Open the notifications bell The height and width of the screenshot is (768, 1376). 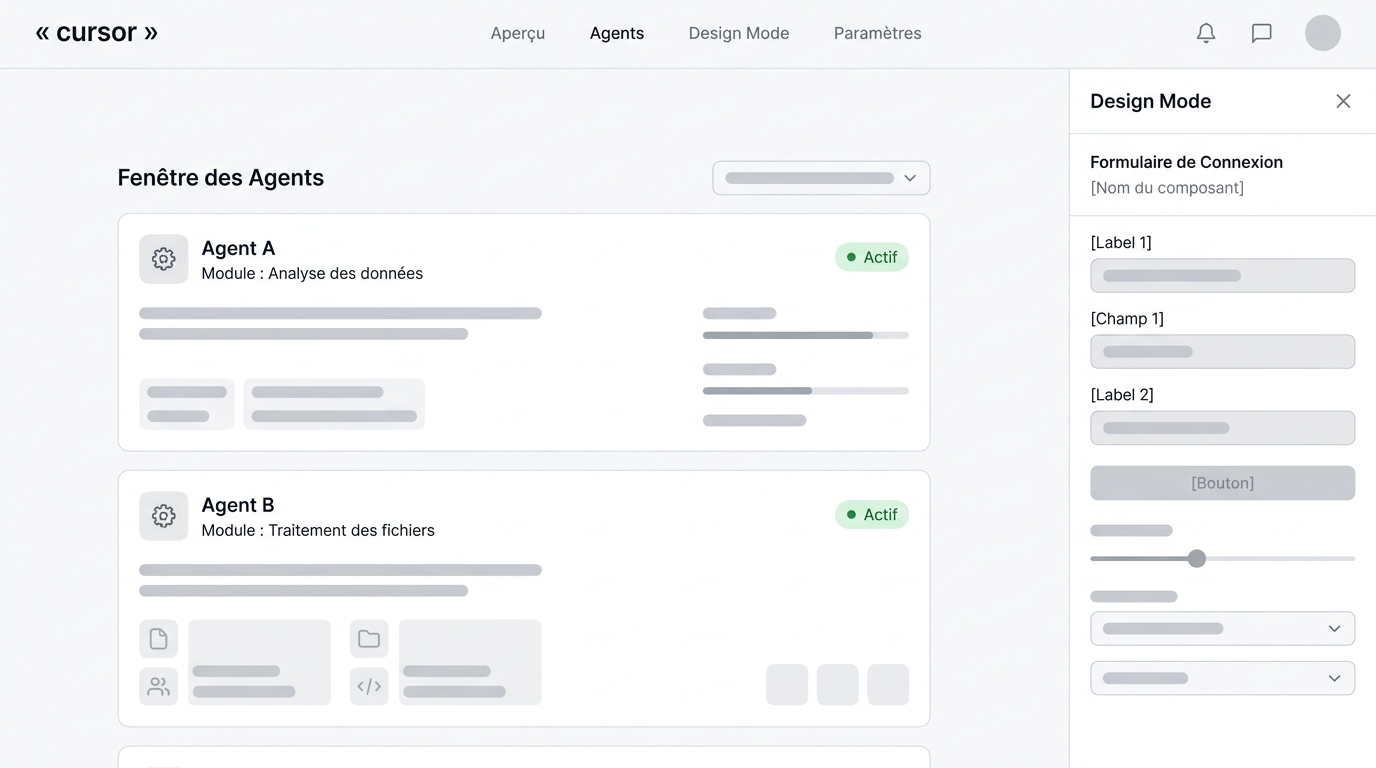(x=1206, y=33)
